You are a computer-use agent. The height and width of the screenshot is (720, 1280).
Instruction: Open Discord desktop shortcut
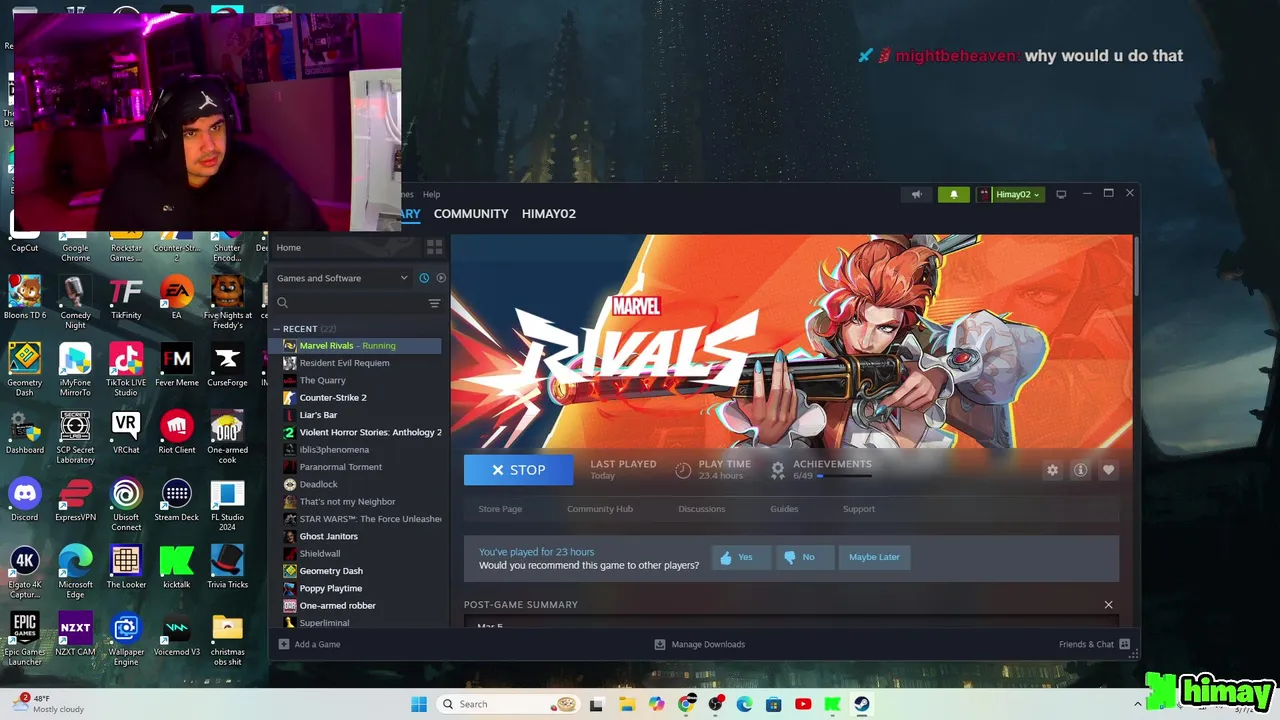click(x=24, y=499)
